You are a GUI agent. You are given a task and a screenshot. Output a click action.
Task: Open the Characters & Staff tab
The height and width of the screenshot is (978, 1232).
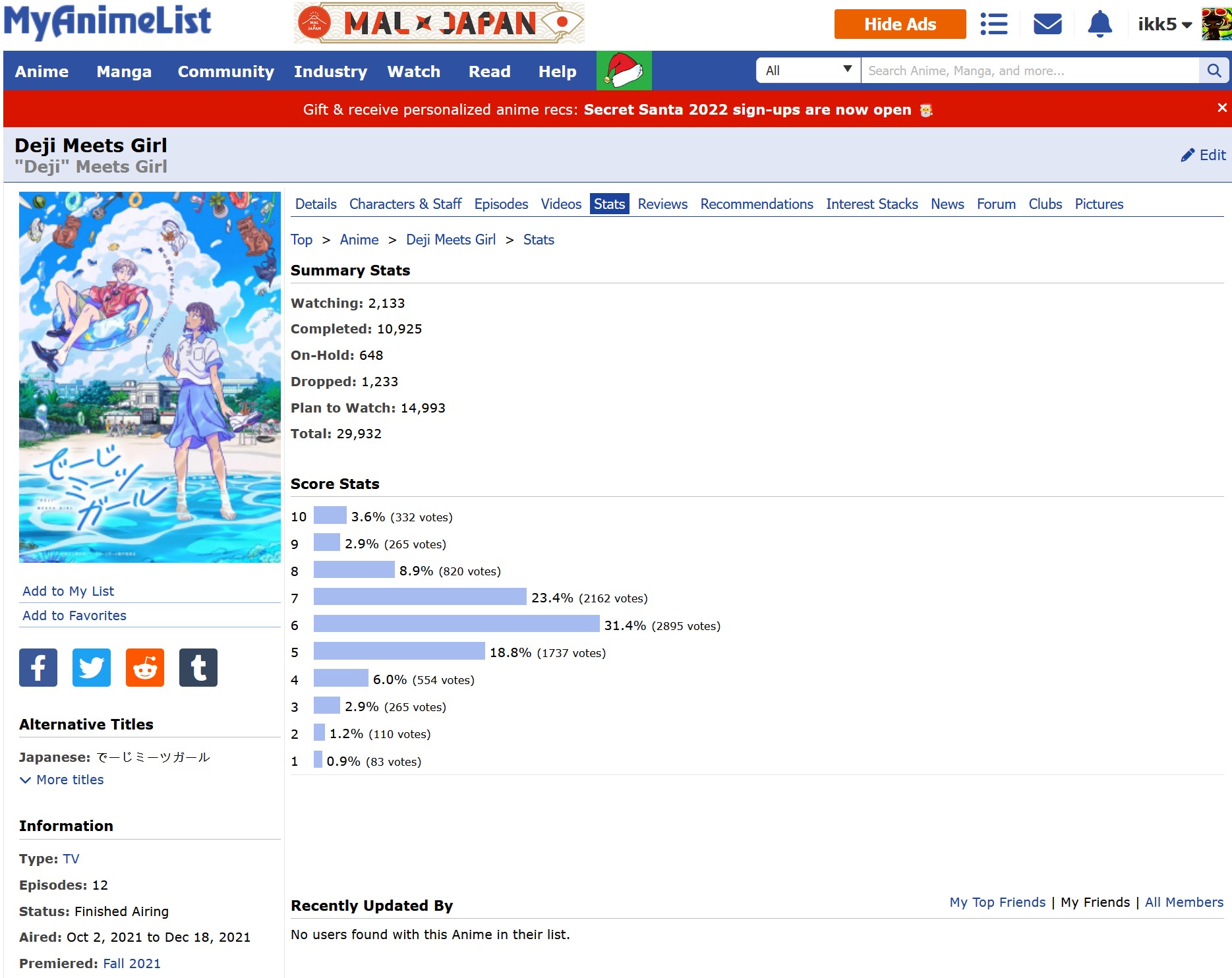click(x=405, y=204)
